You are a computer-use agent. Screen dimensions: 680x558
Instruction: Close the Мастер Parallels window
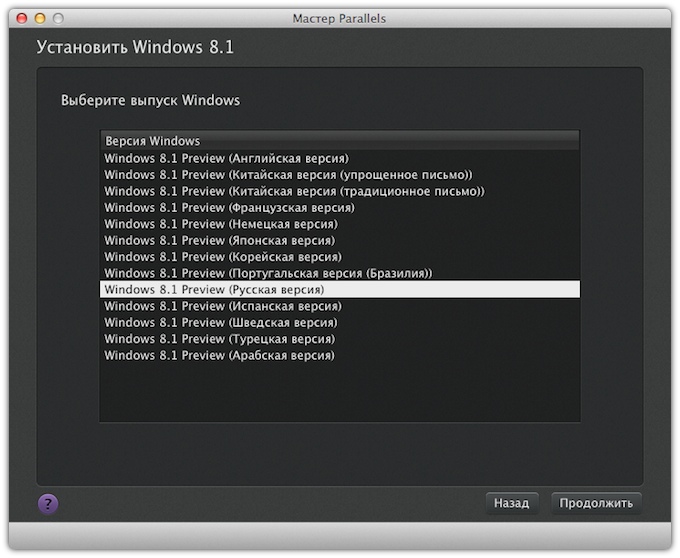coord(22,18)
